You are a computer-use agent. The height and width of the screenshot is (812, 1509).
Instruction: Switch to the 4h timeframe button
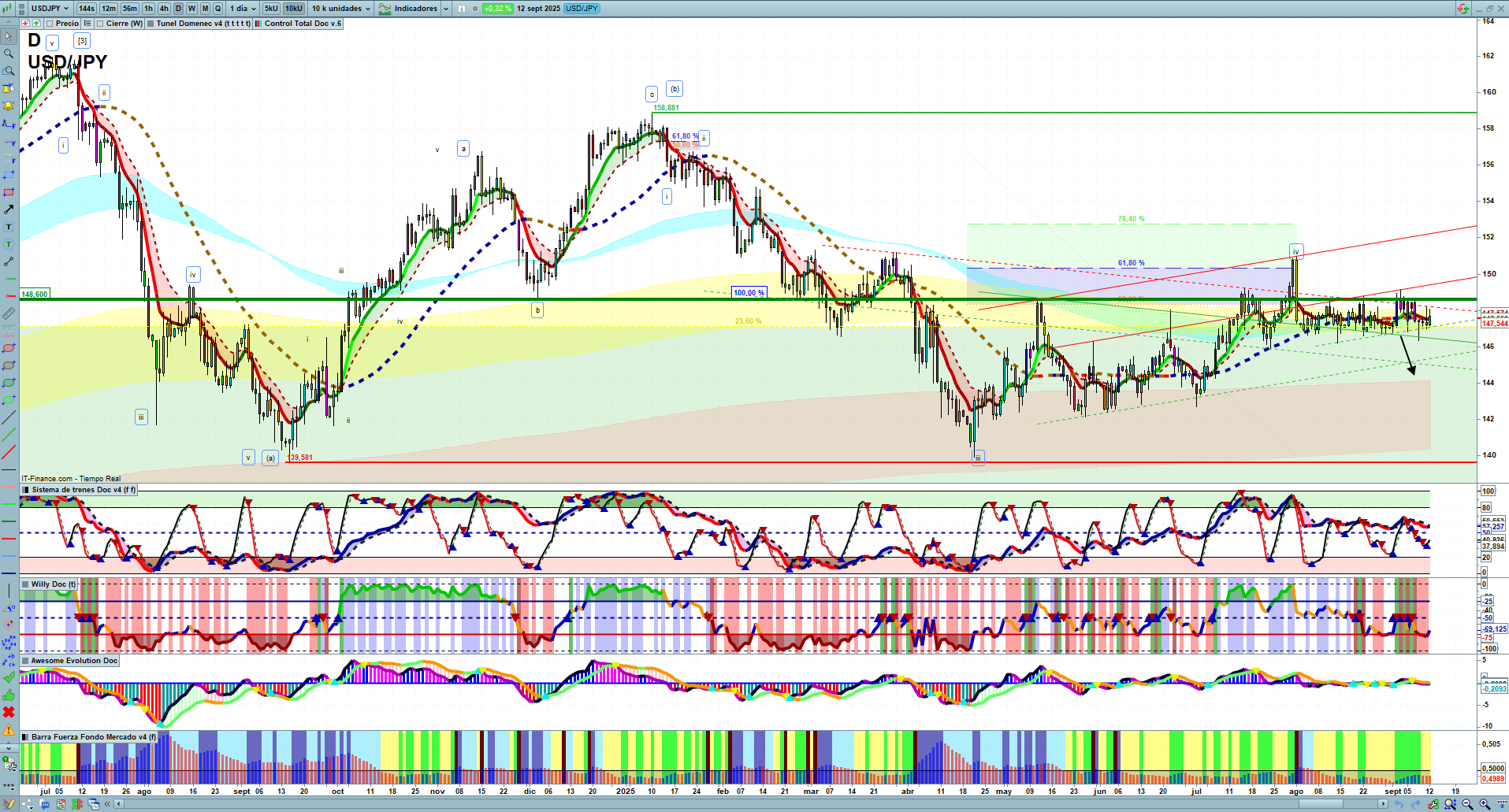pos(164,9)
